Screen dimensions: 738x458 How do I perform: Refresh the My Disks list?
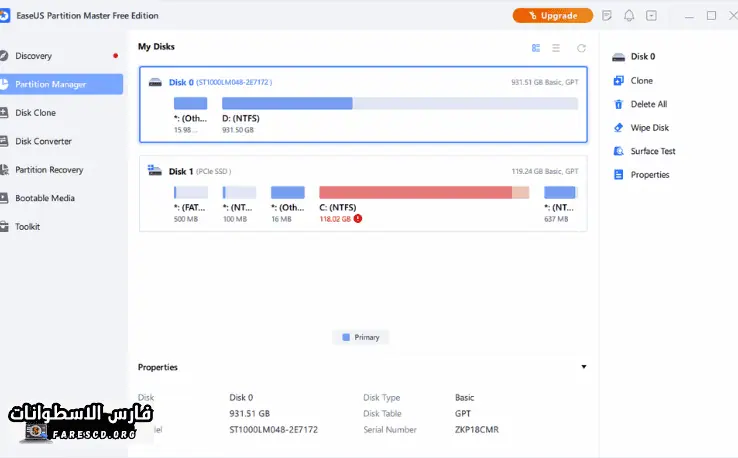[x=581, y=48]
